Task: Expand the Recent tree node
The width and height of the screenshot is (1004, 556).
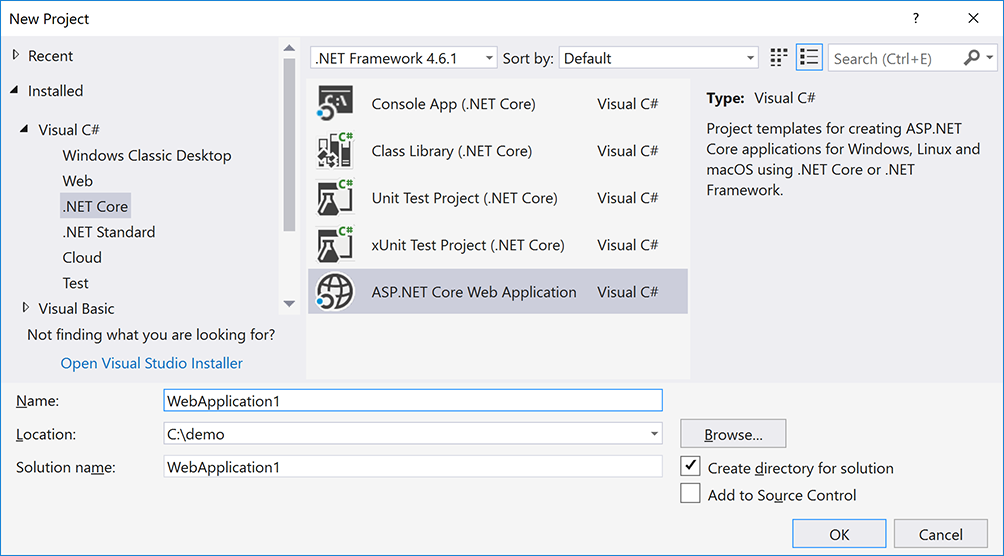Action: (14, 56)
